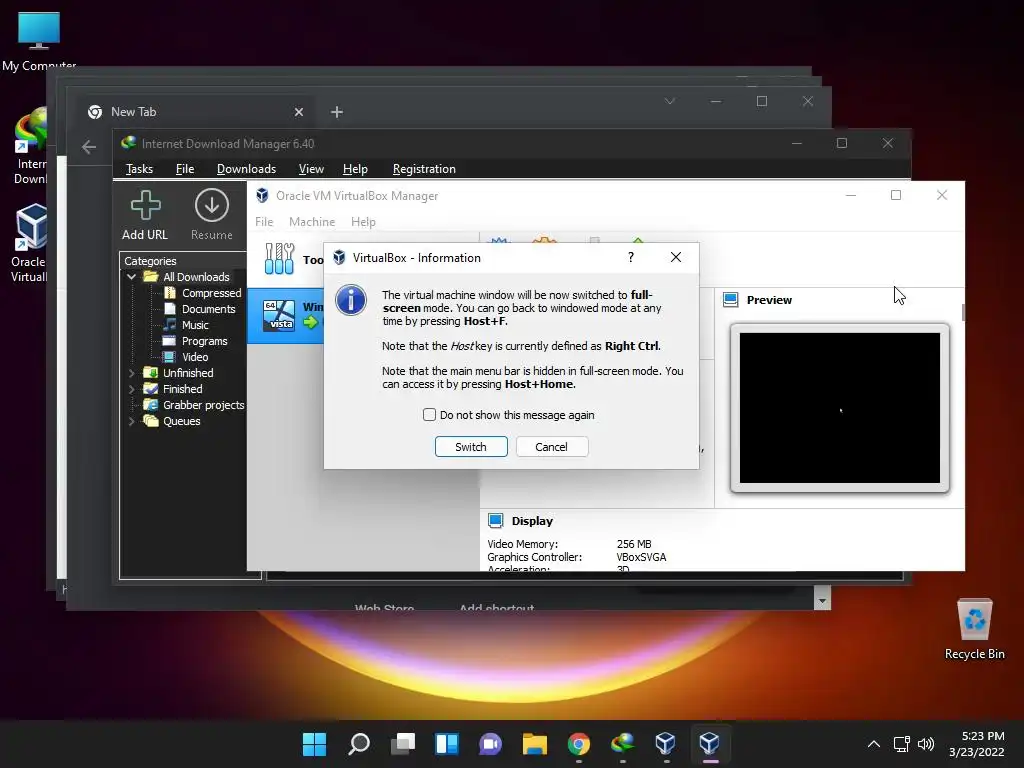The image size is (1024, 768).
Task: Expand the Finished category
Action: [x=131, y=389]
